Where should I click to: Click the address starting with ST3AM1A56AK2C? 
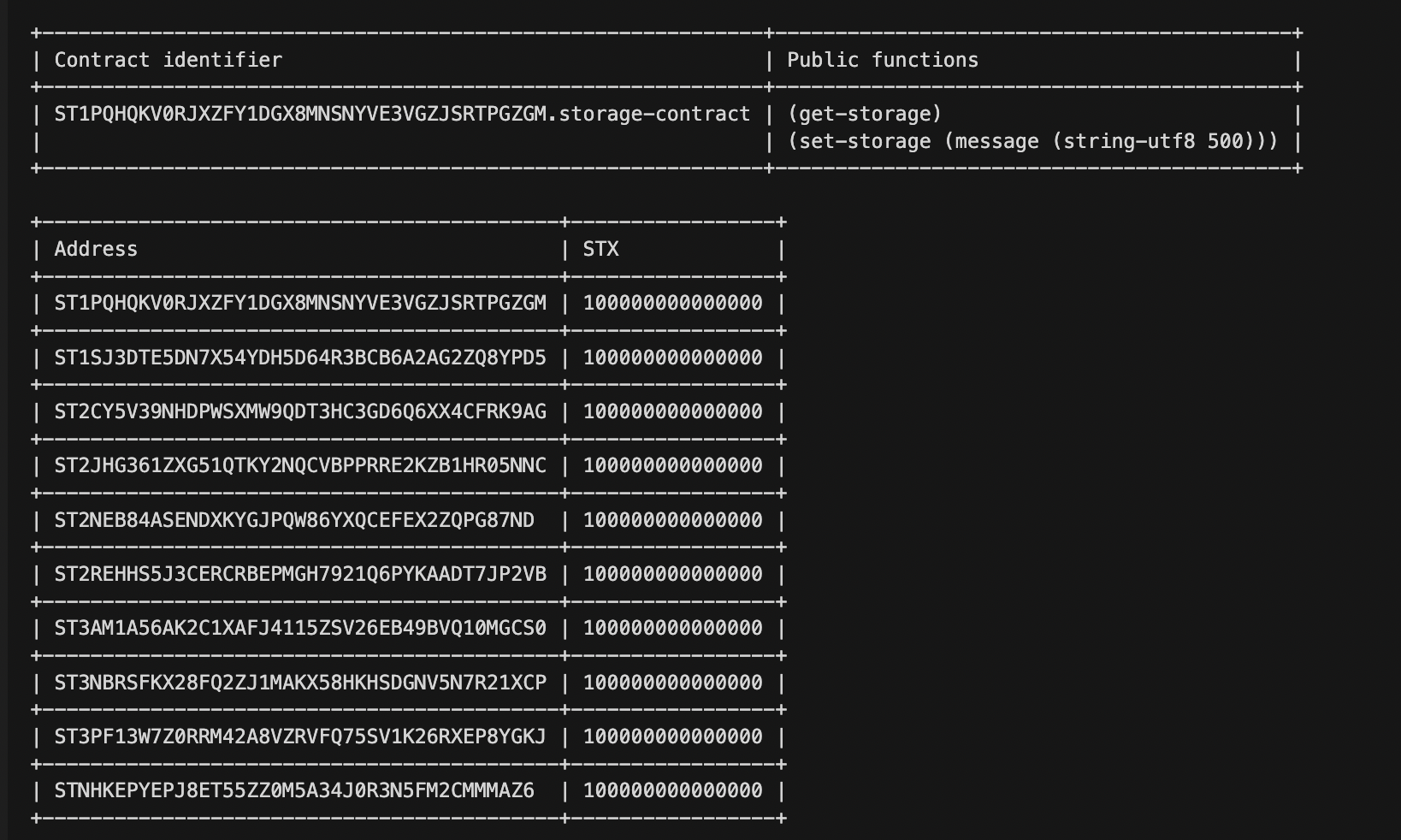300,628
